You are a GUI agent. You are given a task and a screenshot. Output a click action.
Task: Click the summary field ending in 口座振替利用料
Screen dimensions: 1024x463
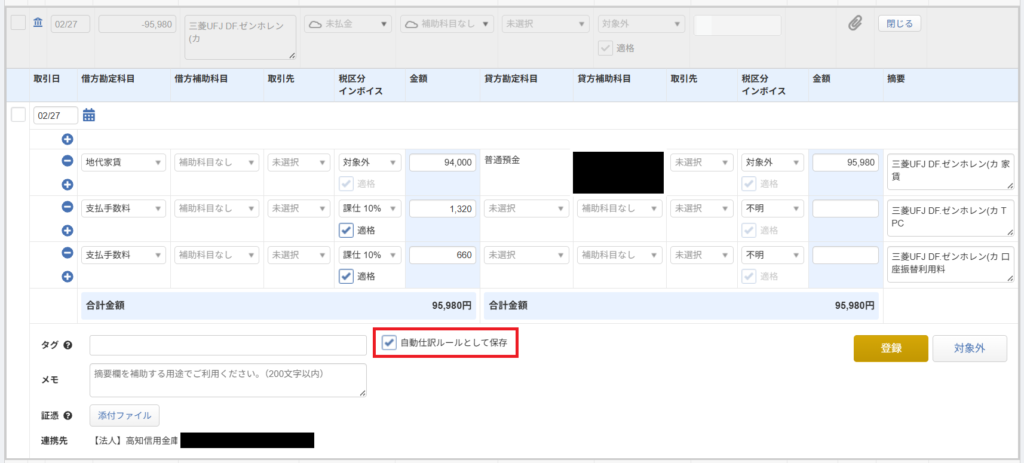(950, 264)
